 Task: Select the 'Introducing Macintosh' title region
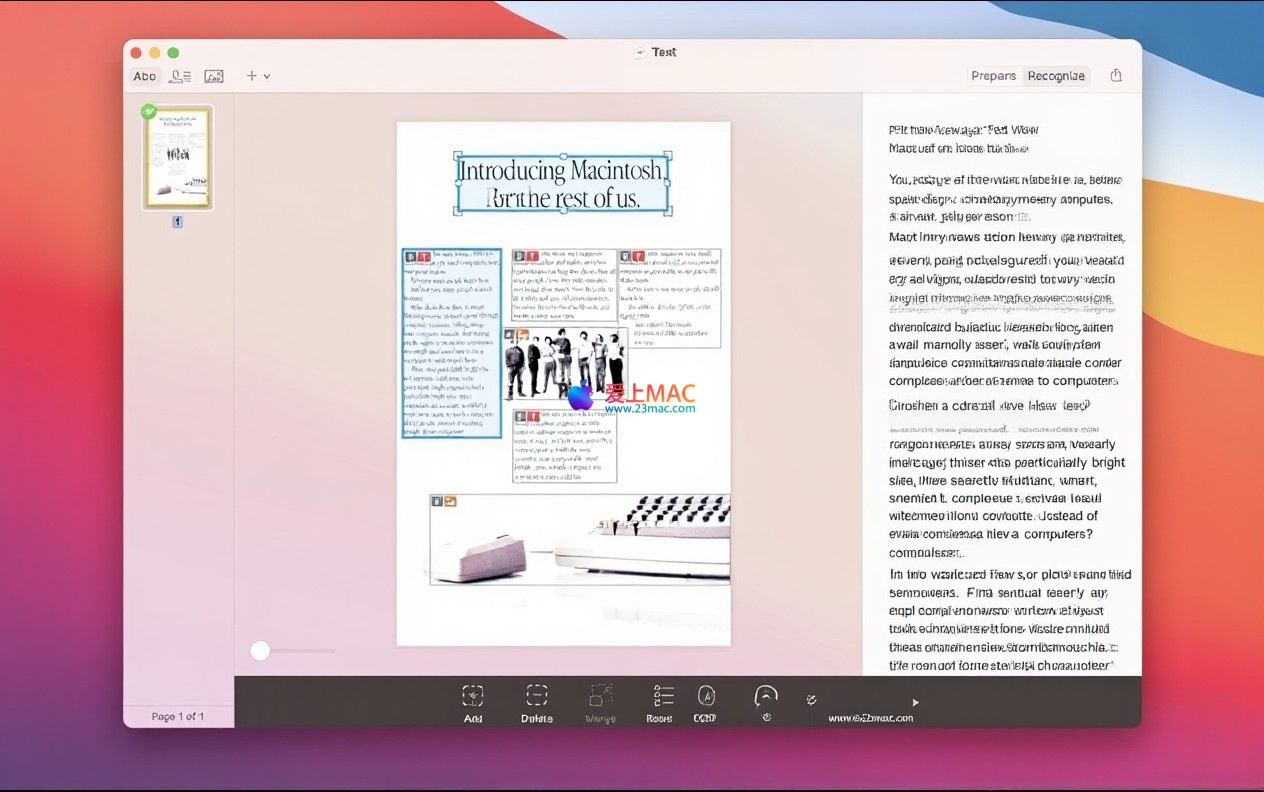tap(562, 184)
